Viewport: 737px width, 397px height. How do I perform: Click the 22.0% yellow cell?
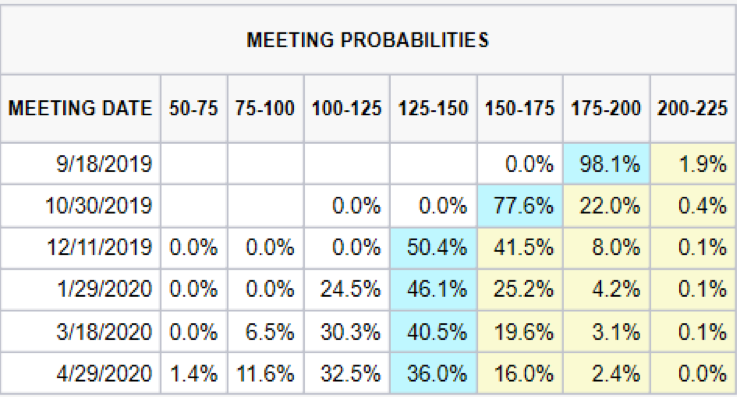606,205
